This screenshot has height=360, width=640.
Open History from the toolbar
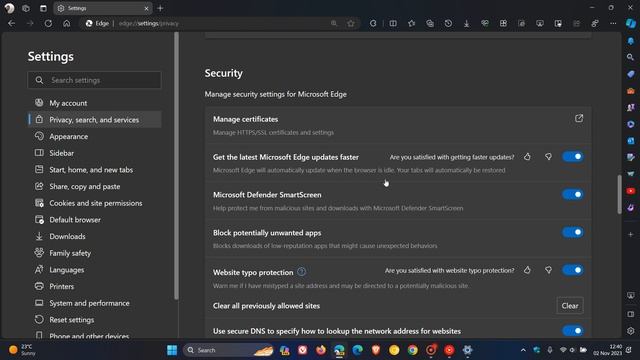[448, 23]
